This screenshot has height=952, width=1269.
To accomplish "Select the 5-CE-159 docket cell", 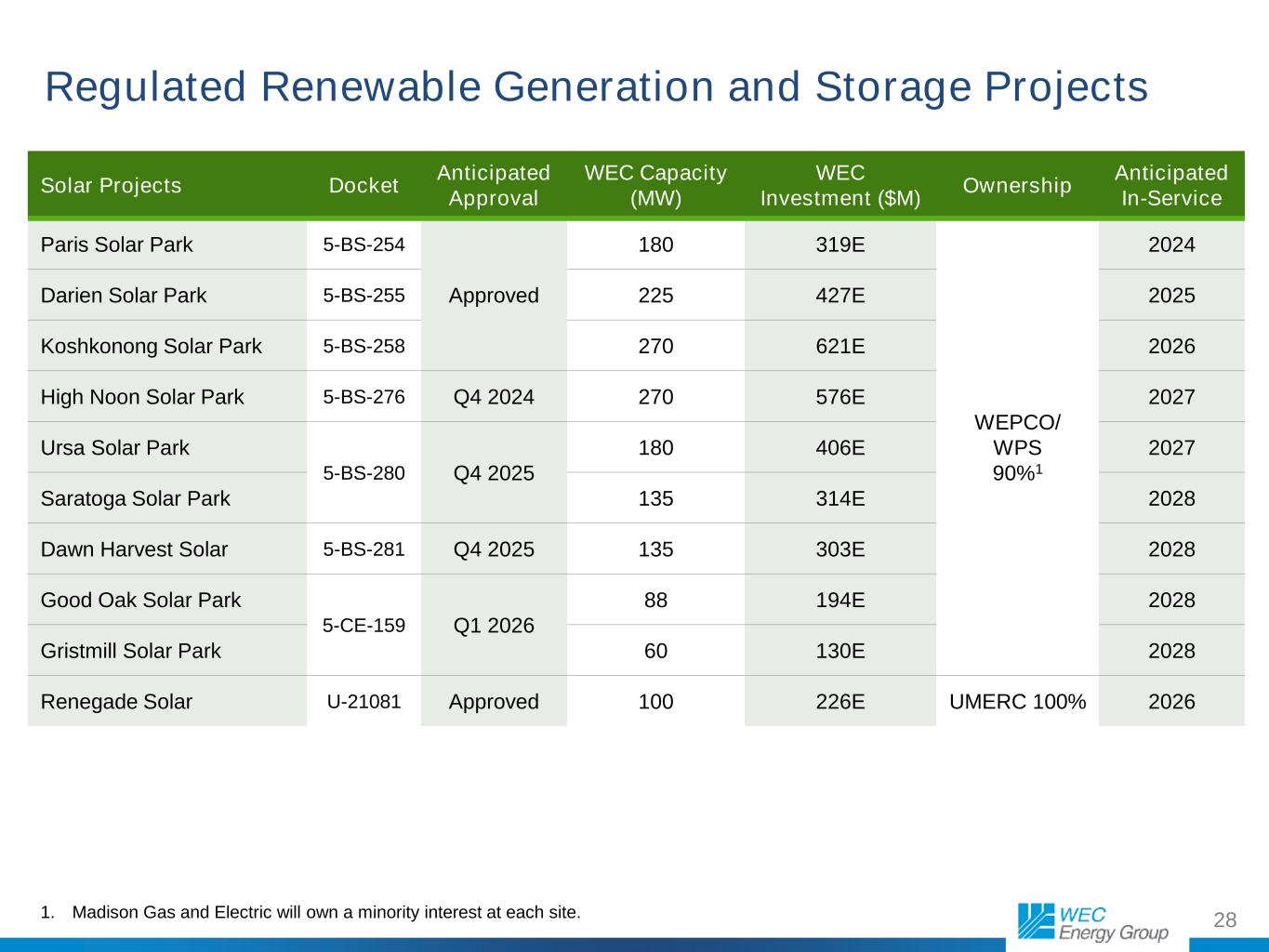I will click(364, 625).
